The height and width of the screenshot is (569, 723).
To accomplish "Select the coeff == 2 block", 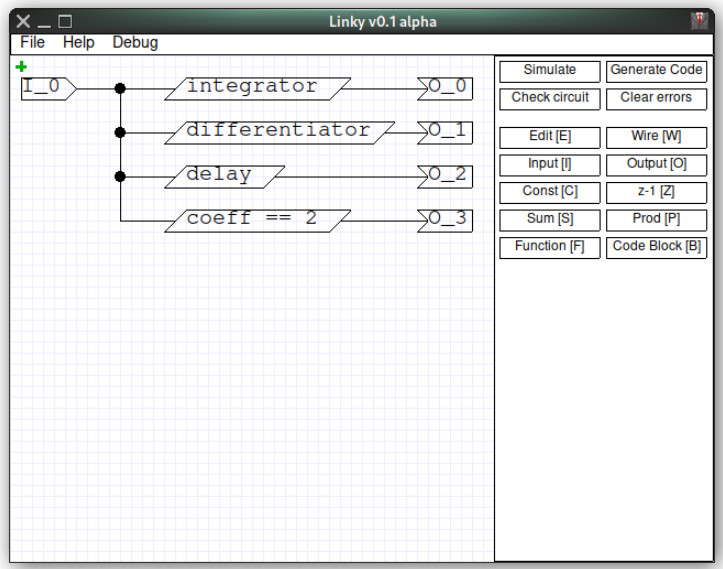I will click(x=257, y=221).
